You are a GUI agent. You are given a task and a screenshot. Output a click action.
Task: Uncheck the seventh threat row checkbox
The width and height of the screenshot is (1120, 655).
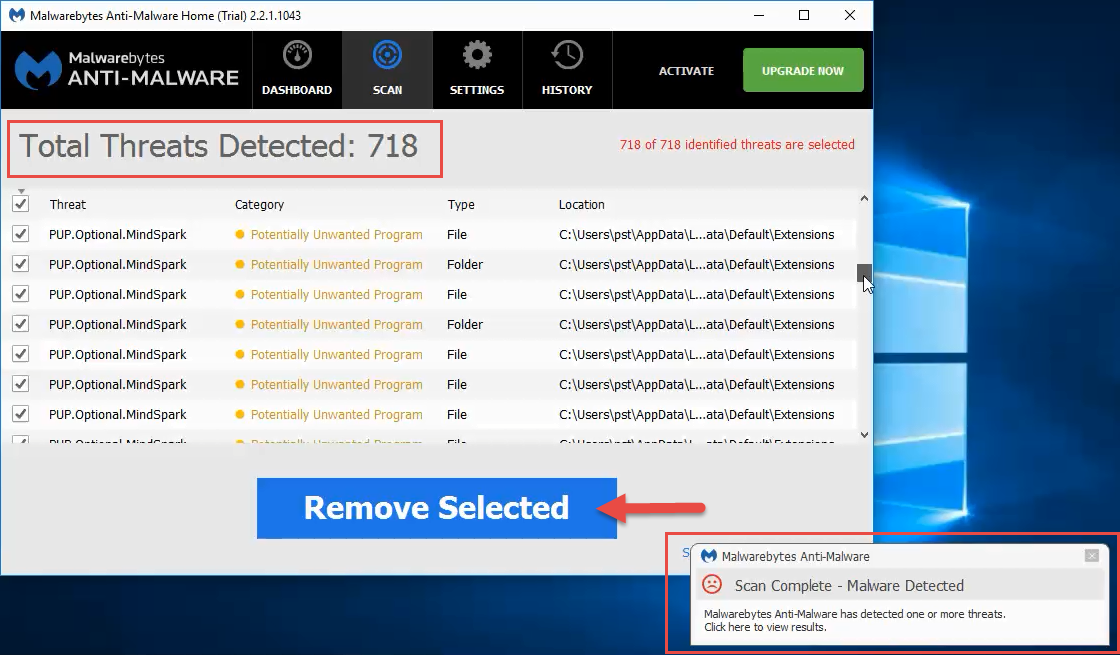21,414
